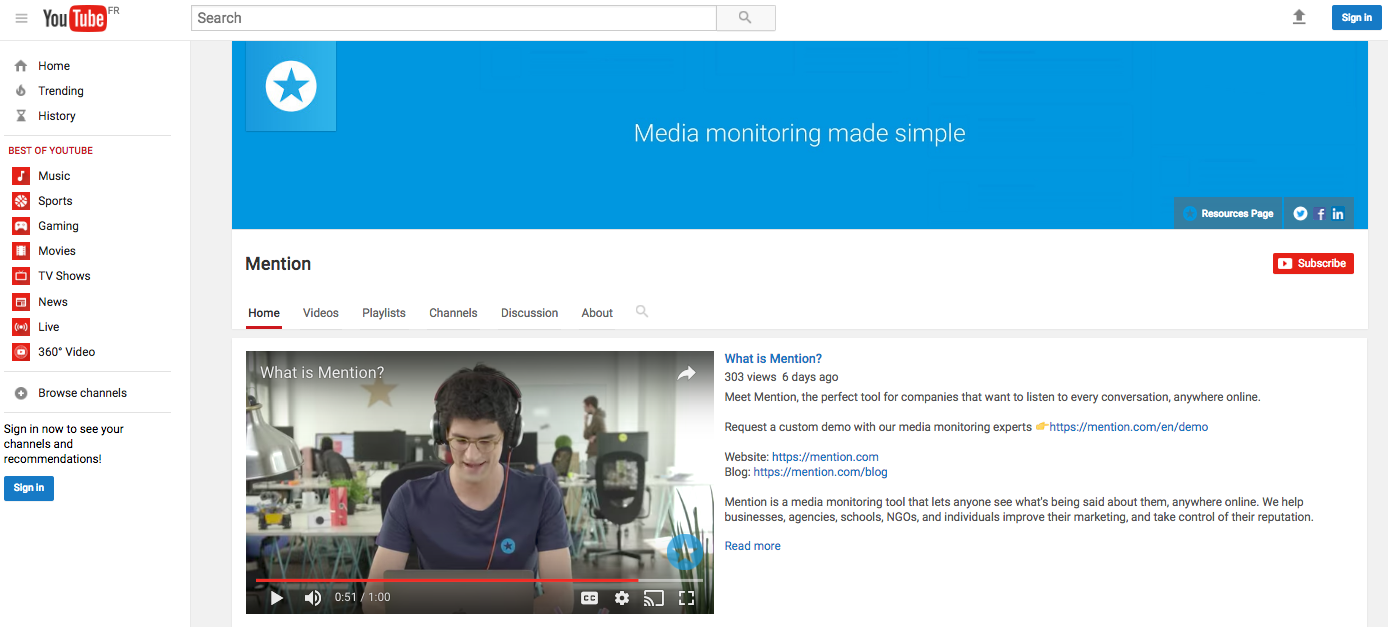Screen dimensions: 1388x627
Task: Open the Live category
Action: click(36, 327)
